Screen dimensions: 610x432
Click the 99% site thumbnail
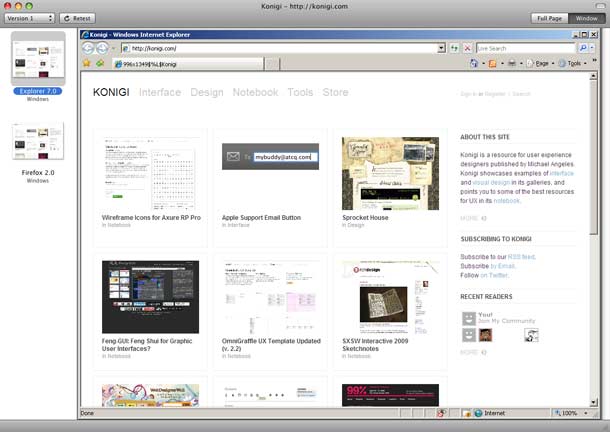pyautogui.click(x=390, y=395)
